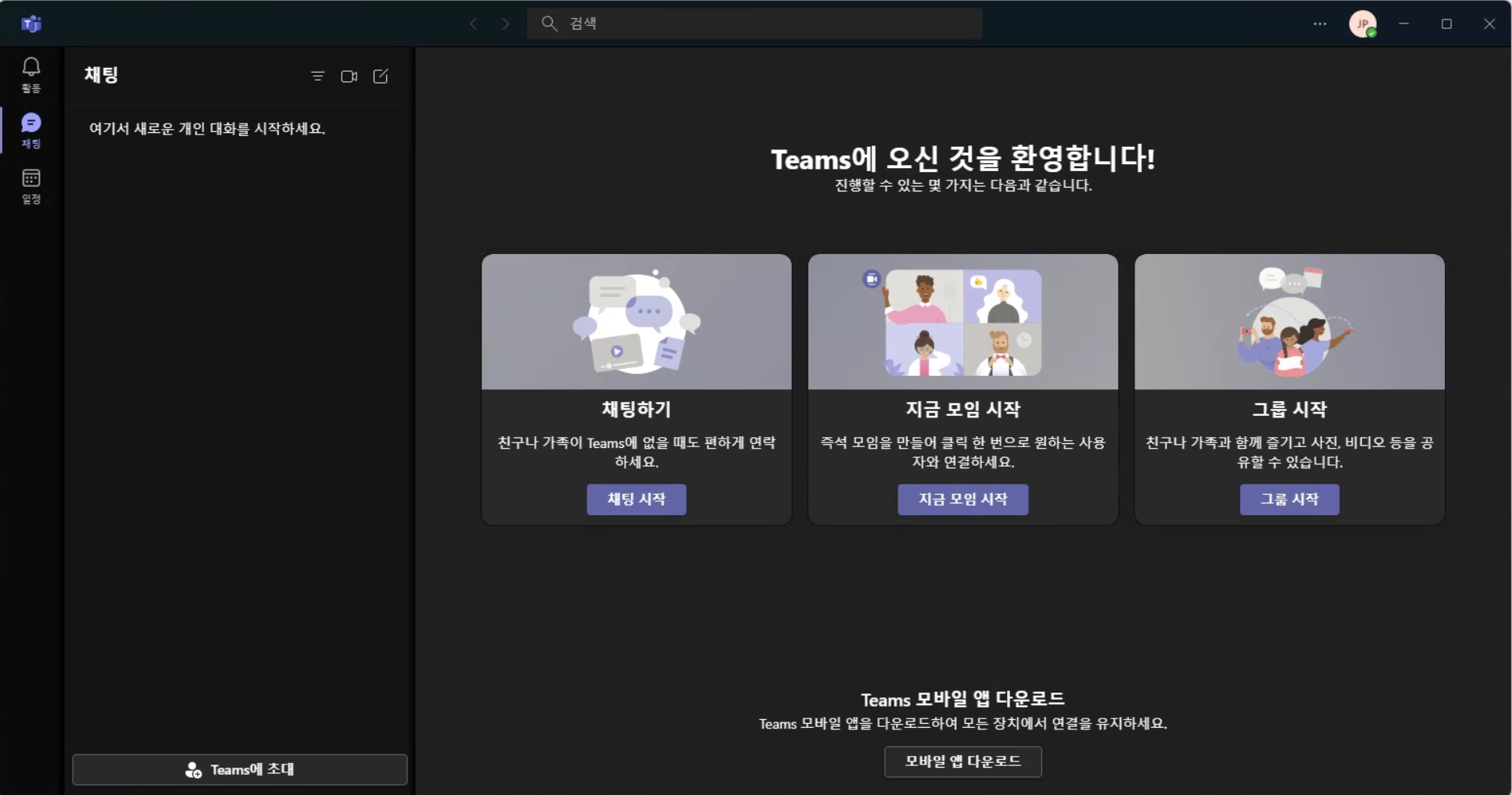Image resolution: width=1512 pixels, height=795 pixels.
Task: Click the Teams 모바일 앱 다운로드 heading
Action: (x=962, y=699)
